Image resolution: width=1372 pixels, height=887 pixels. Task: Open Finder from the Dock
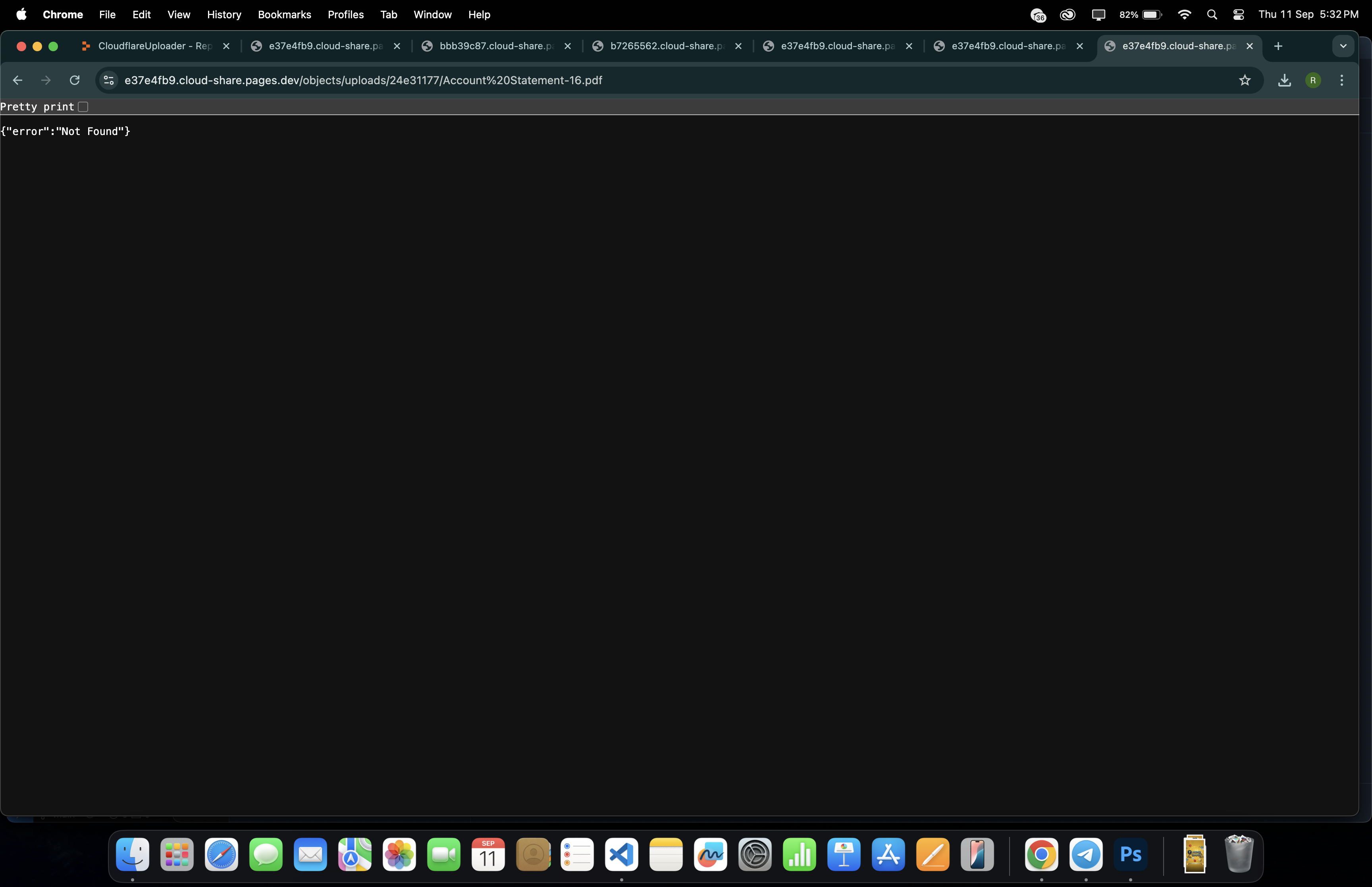133,854
